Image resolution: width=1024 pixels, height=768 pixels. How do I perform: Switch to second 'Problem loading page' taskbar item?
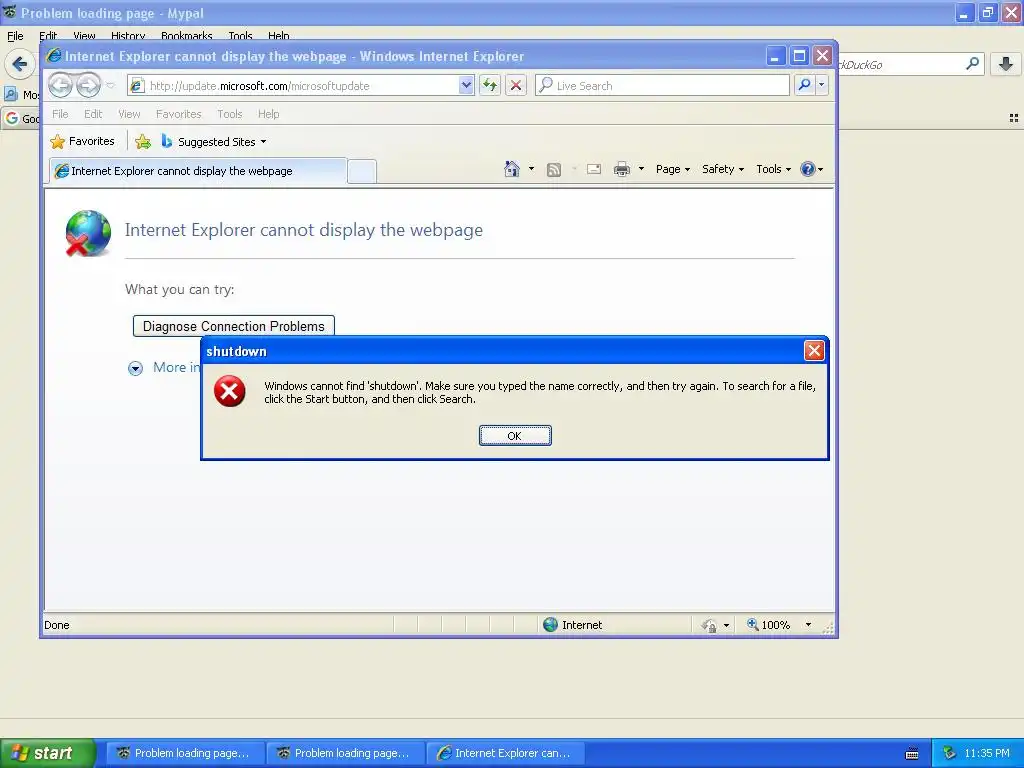tap(345, 753)
